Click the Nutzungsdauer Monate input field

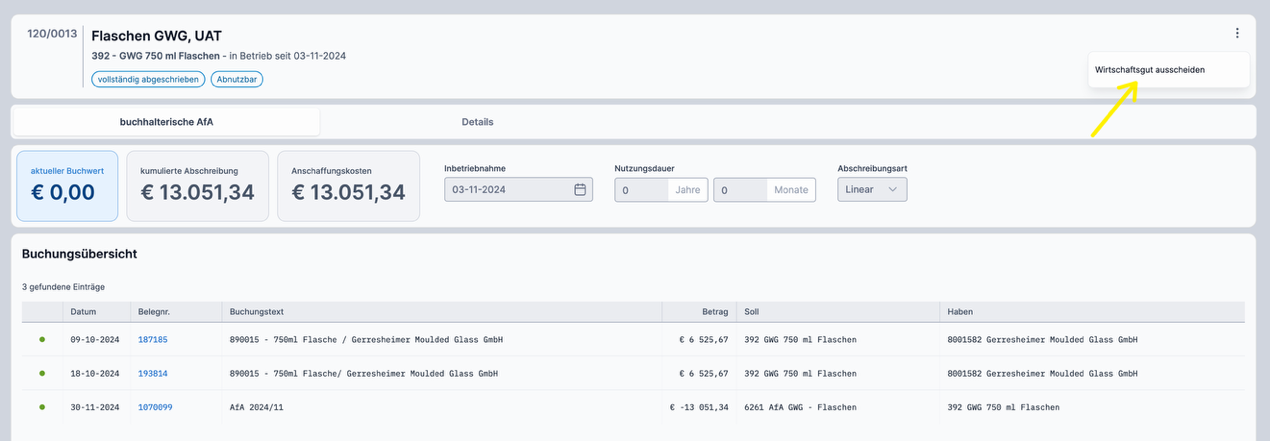(x=740, y=190)
